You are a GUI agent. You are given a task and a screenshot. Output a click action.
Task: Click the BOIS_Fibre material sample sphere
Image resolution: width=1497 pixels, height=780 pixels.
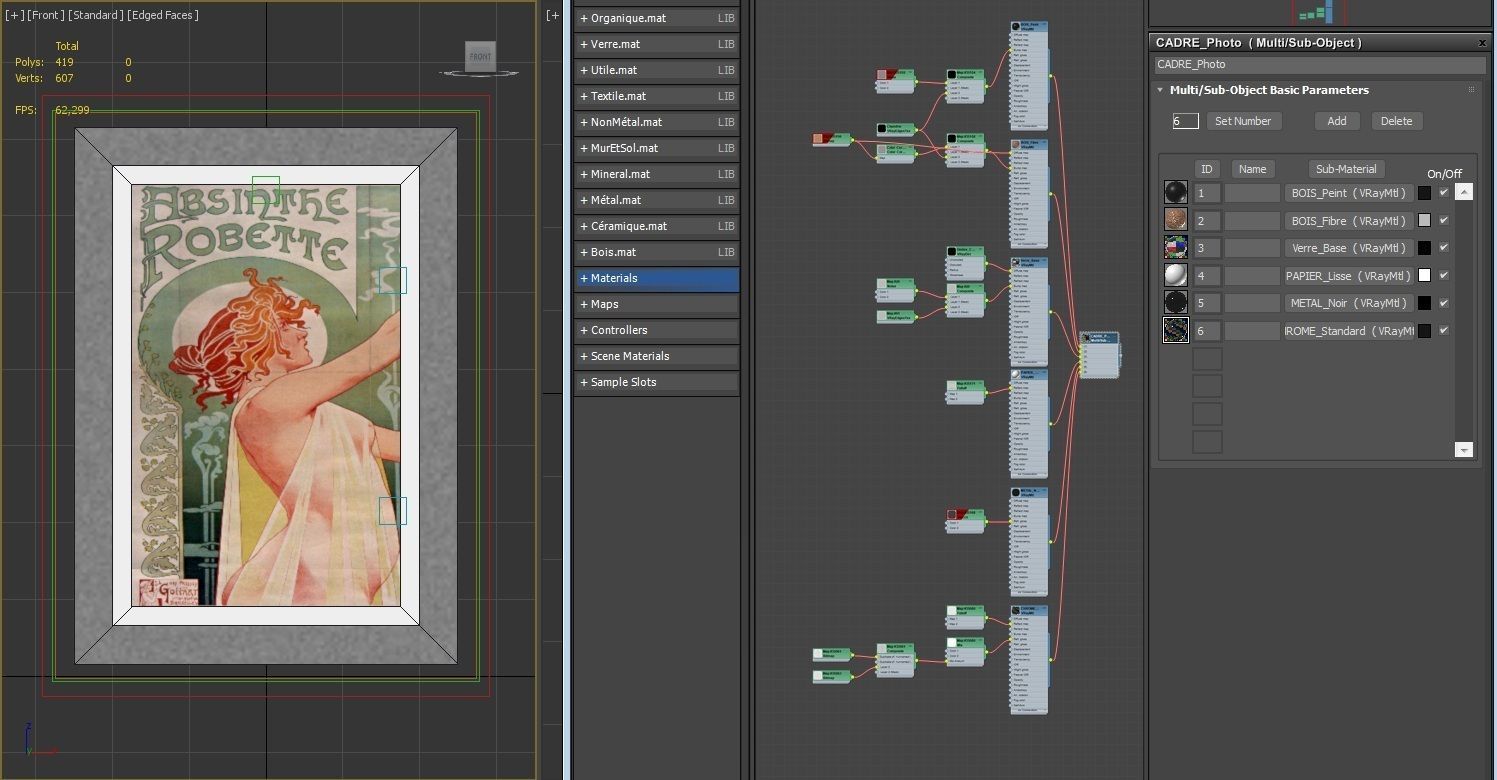coord(1176,220)
